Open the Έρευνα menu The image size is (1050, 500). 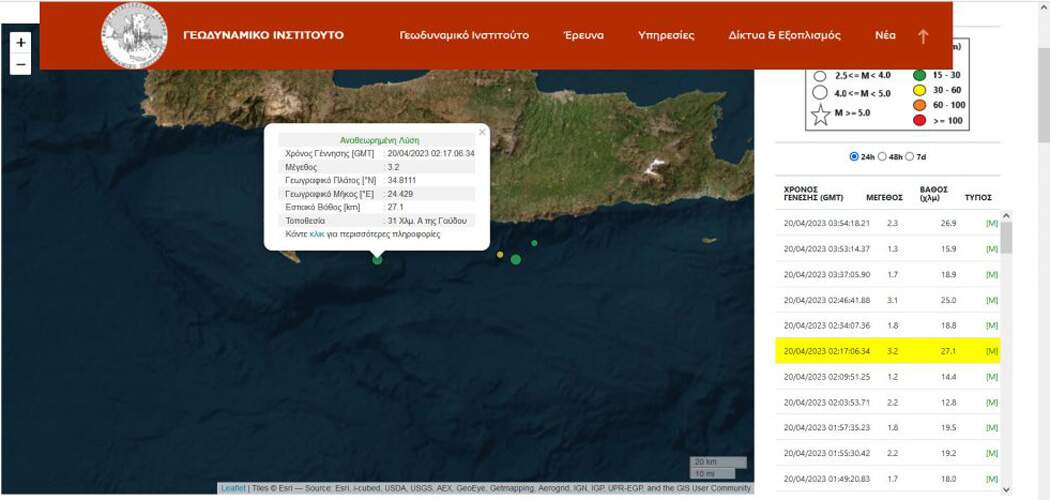click(584, 36)
